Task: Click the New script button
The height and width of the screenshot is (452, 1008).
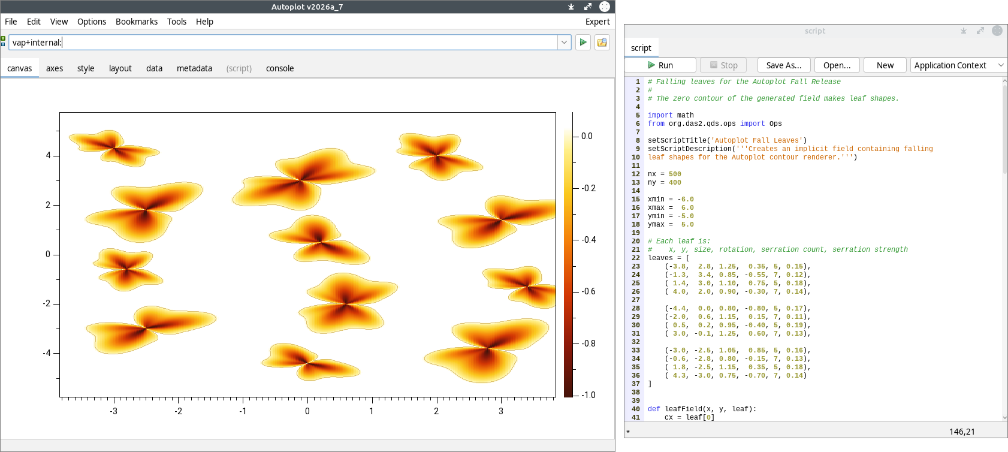Action: click(885, 65)
